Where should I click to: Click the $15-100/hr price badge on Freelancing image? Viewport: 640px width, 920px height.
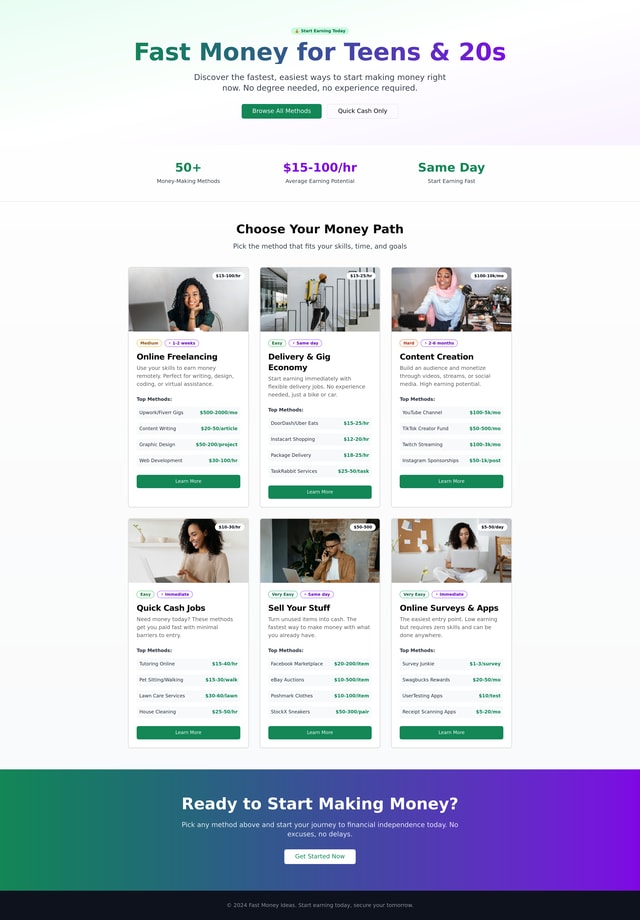point(228,276)
